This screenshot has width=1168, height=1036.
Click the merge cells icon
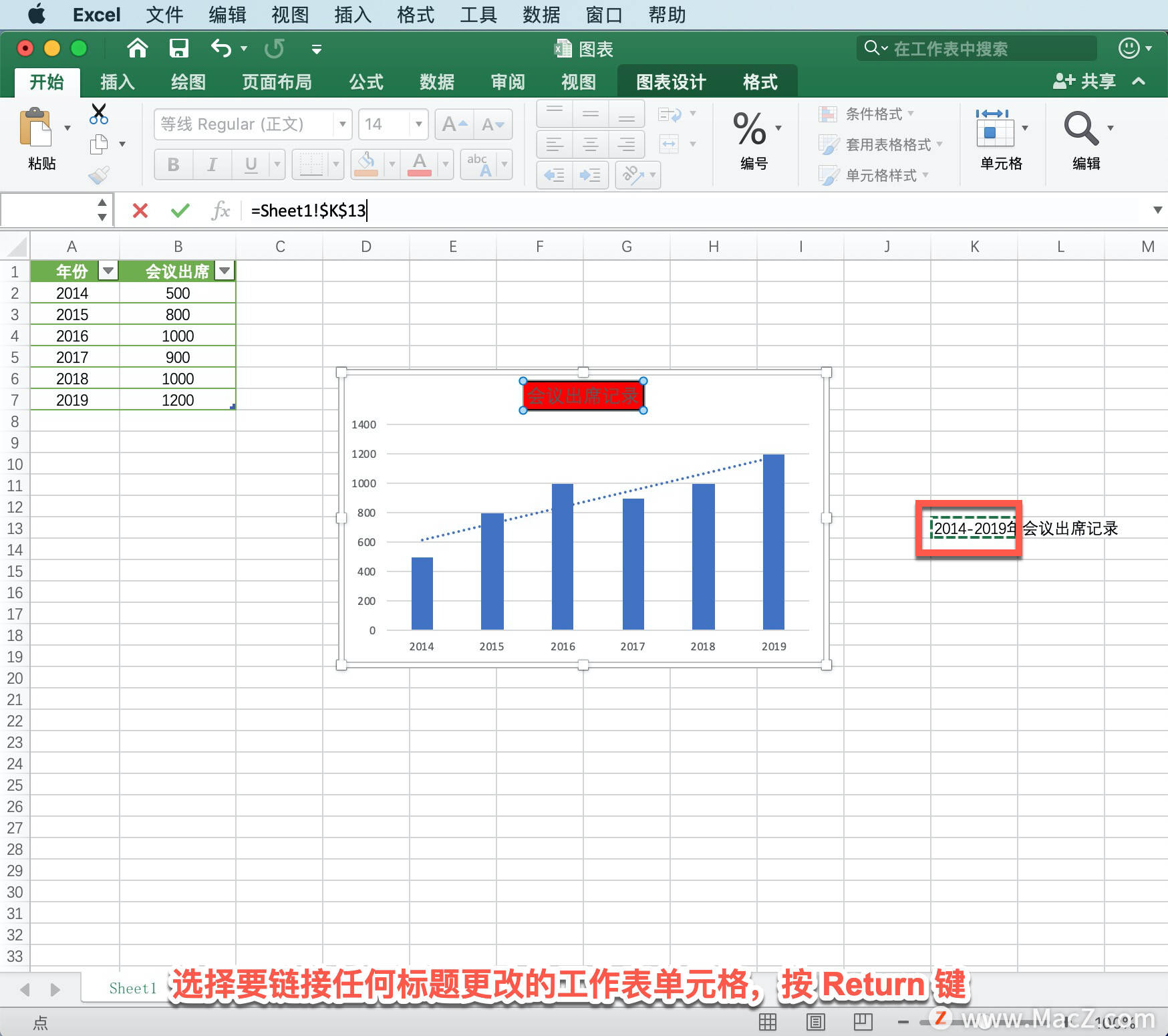[669, 144]
